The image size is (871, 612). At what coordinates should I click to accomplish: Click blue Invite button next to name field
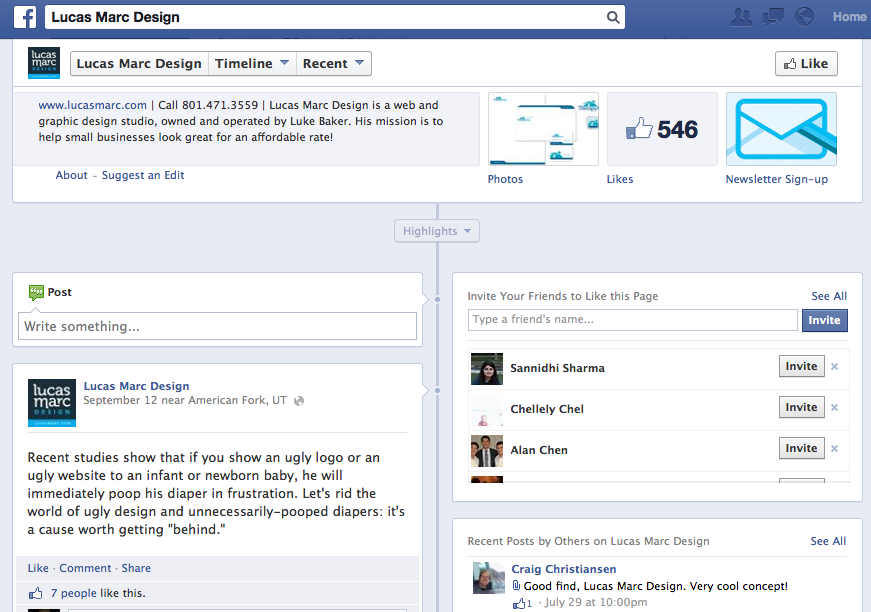(824, 320)
